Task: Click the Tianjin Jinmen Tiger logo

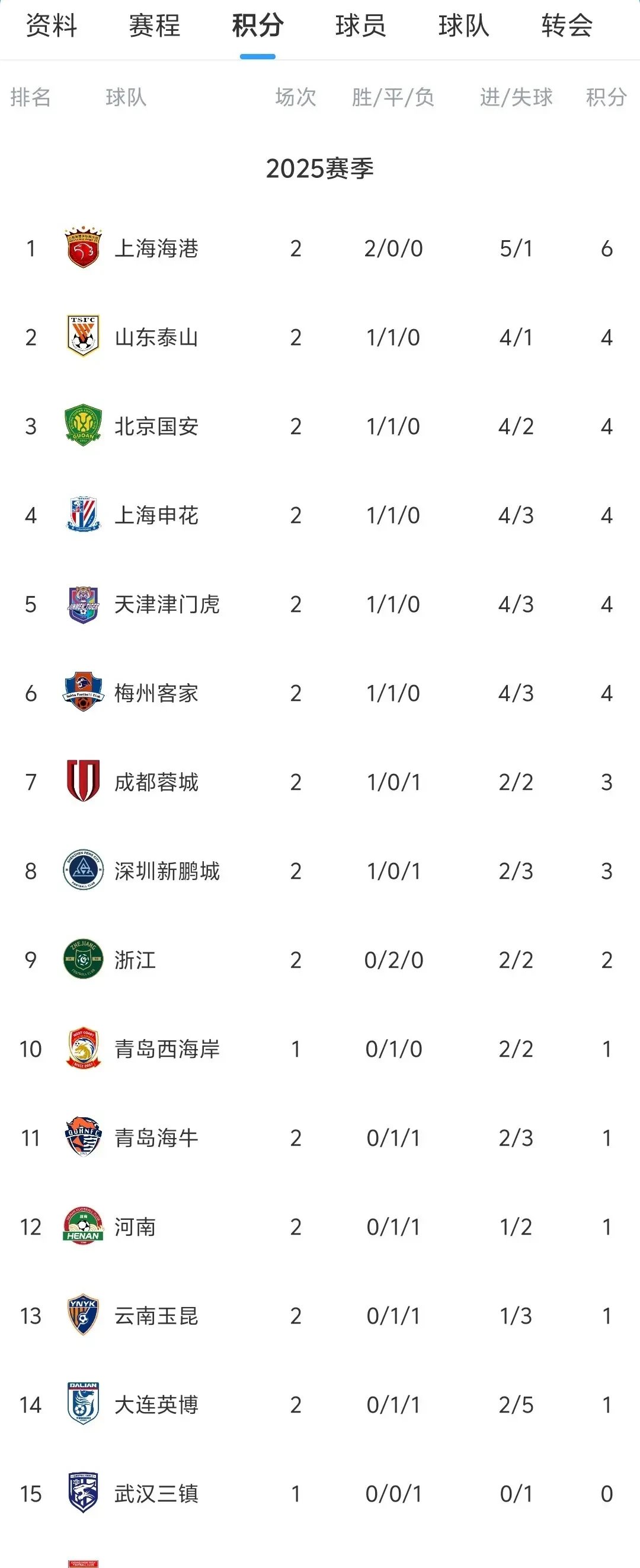Action: [82, 604]
